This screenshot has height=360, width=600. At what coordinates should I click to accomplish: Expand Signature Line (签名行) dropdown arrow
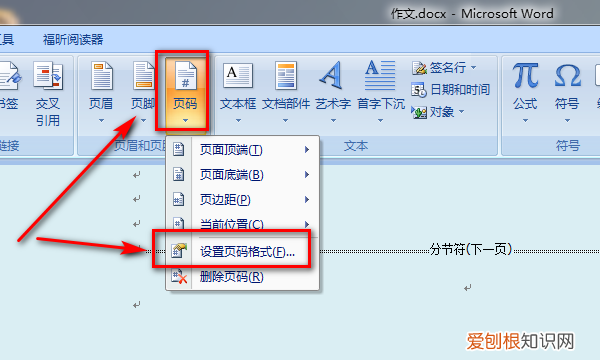click(474, 68)
